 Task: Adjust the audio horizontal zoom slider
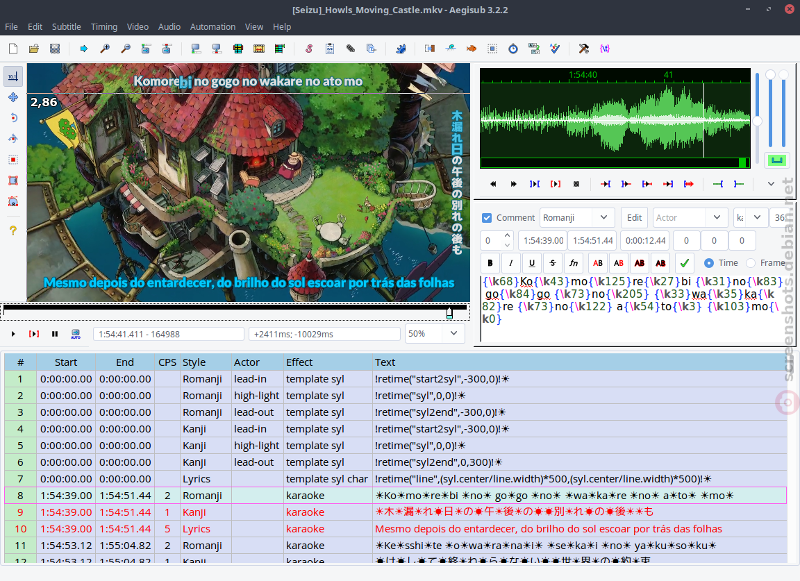758,121
